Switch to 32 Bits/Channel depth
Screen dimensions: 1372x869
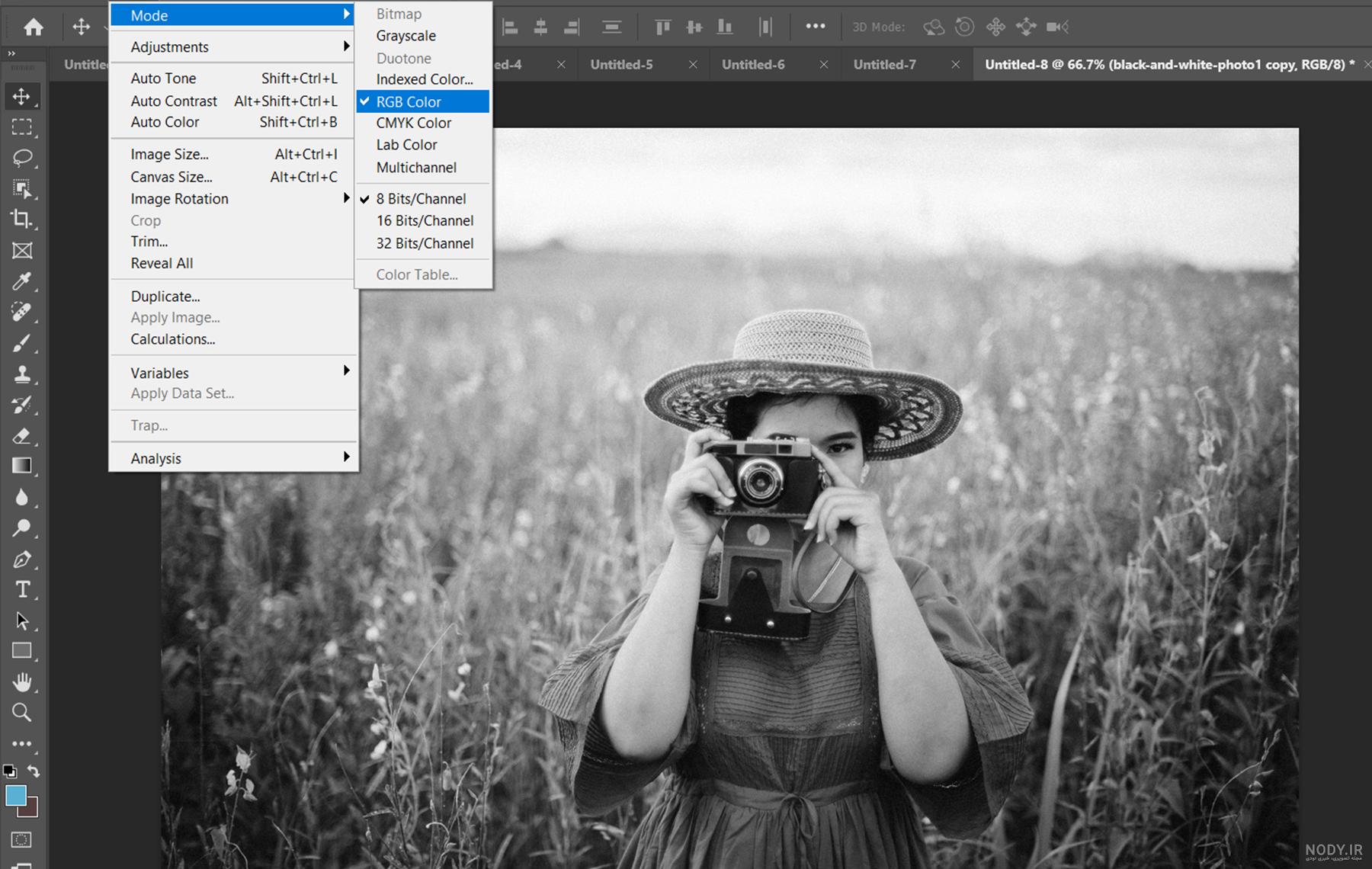pyautogui.click(x=422, y=243)
